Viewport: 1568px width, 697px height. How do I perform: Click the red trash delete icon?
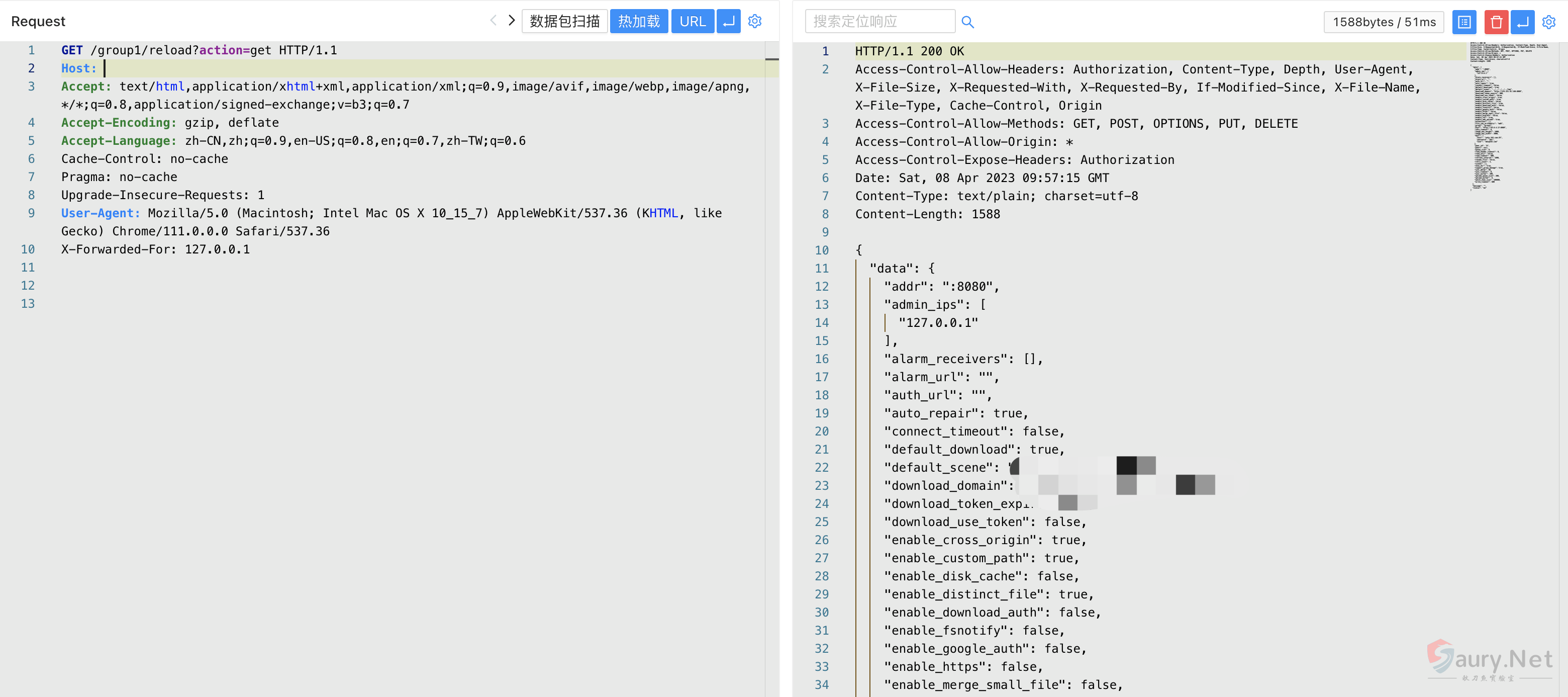click(x=1496, y=22)
